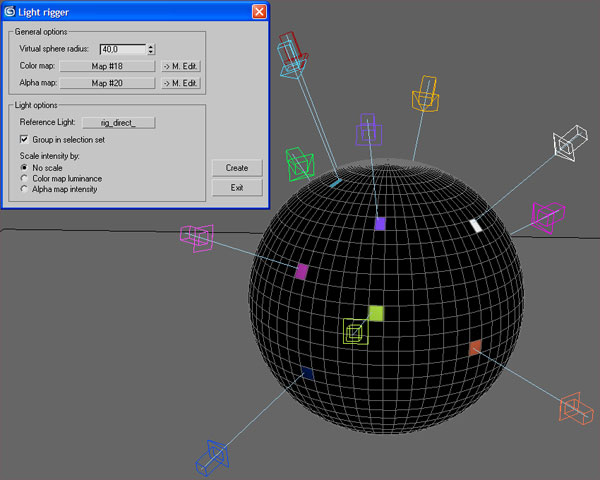Click the cyan patch near sphere top
The width and height of the screenshot is (600, 480).
pyautogui.click(x=335, y=183)
